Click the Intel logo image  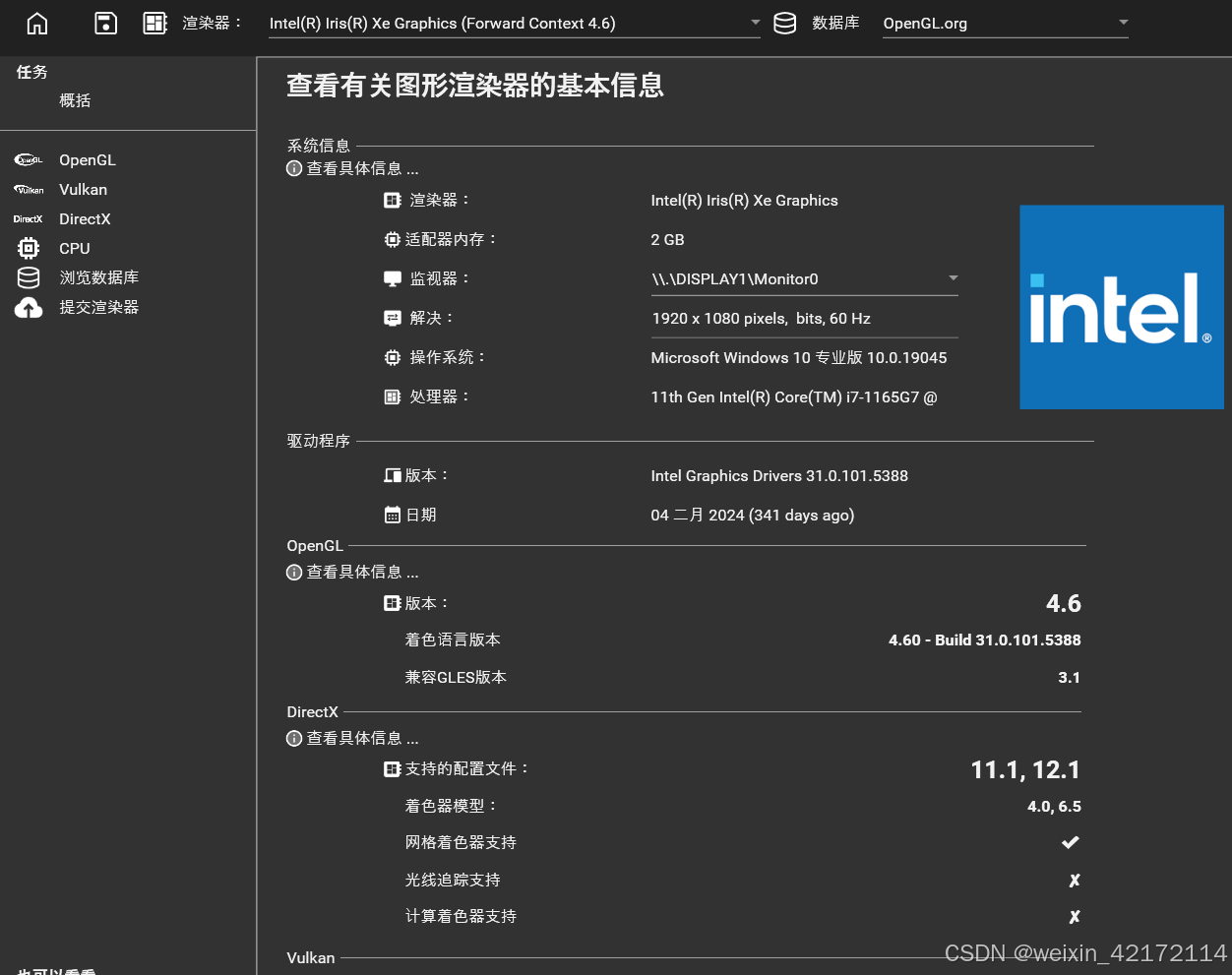coord(1122,307)
